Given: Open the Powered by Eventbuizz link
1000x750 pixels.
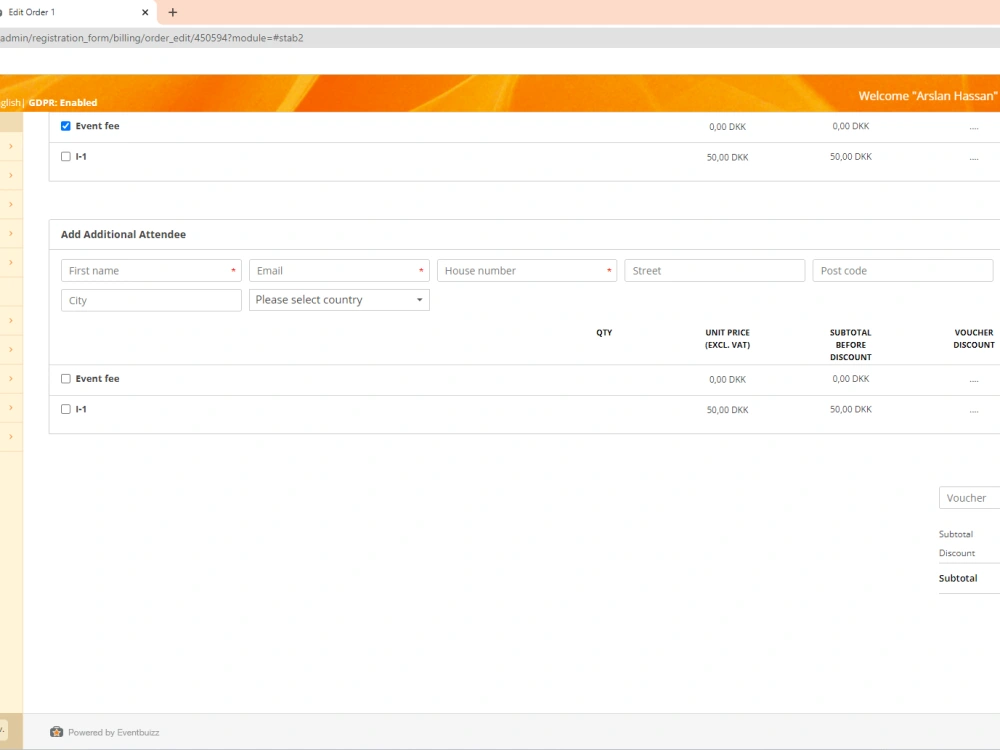Looking at the screenshot, I should [x=114, y=733].
